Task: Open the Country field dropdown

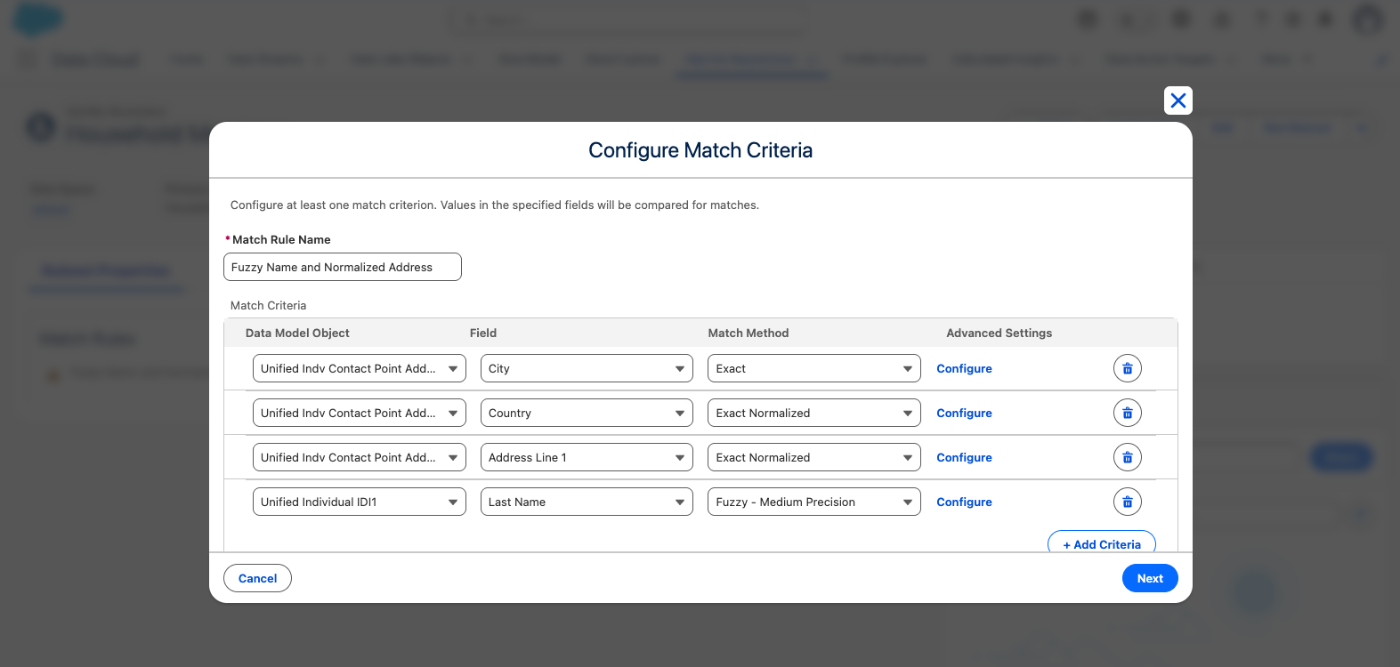Action: (586, 413)
